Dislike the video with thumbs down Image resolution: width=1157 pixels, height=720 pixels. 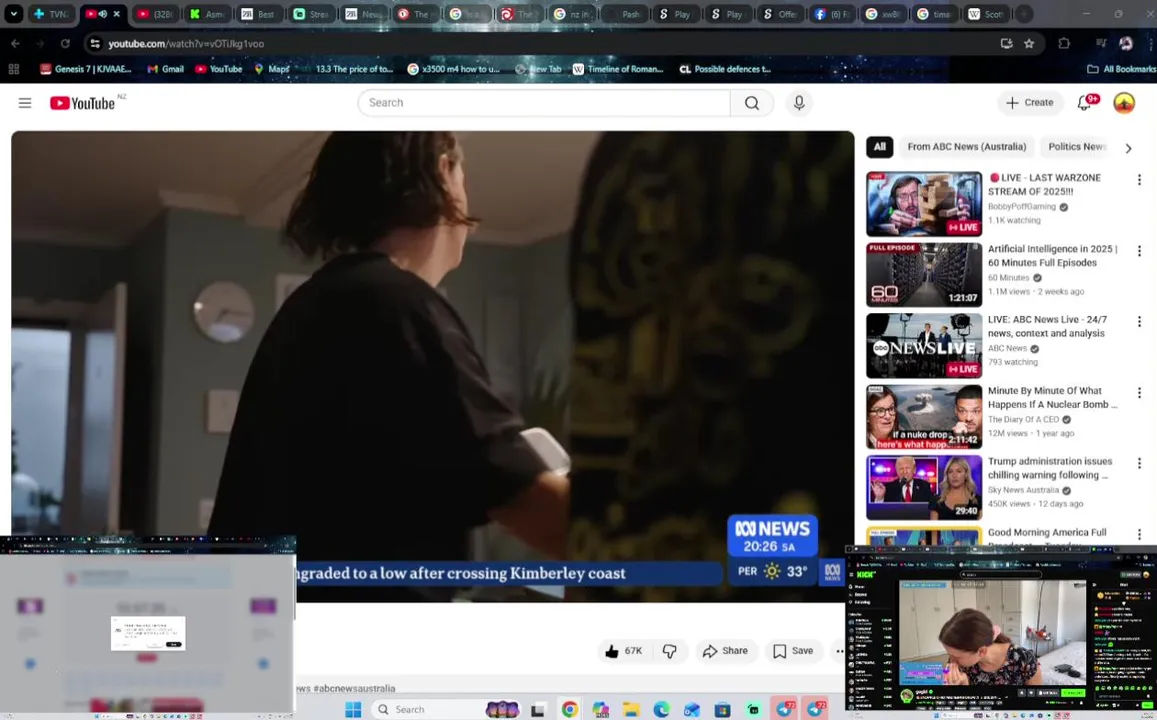670,651
